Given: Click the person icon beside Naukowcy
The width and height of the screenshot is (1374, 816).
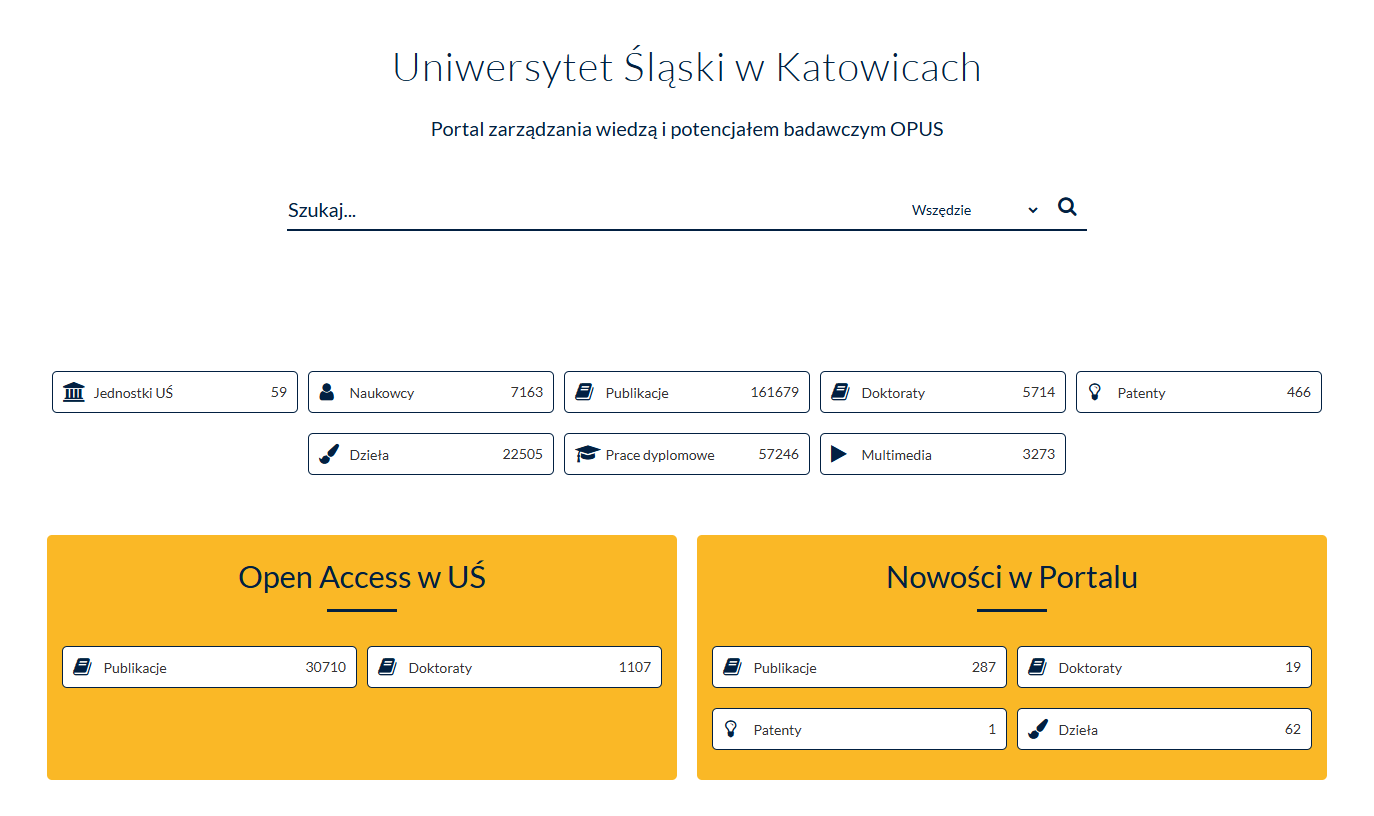Looking at the screenshot, I should 327,392.
